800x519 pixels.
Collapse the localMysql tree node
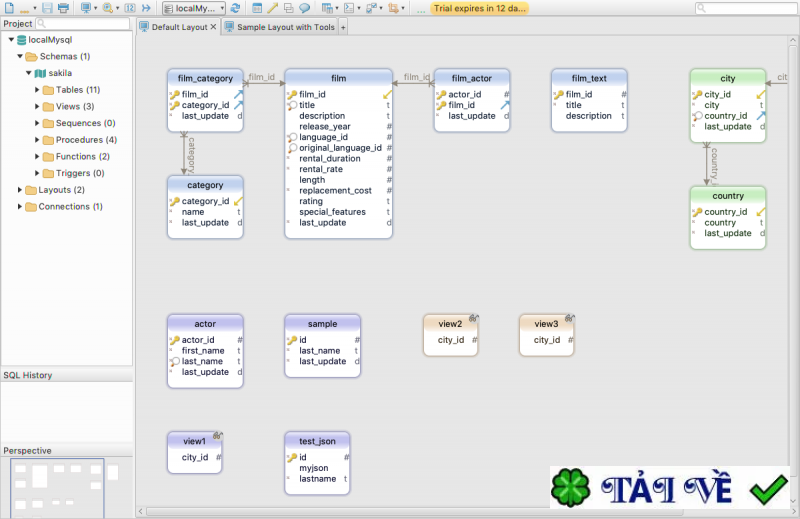point(11,39)
